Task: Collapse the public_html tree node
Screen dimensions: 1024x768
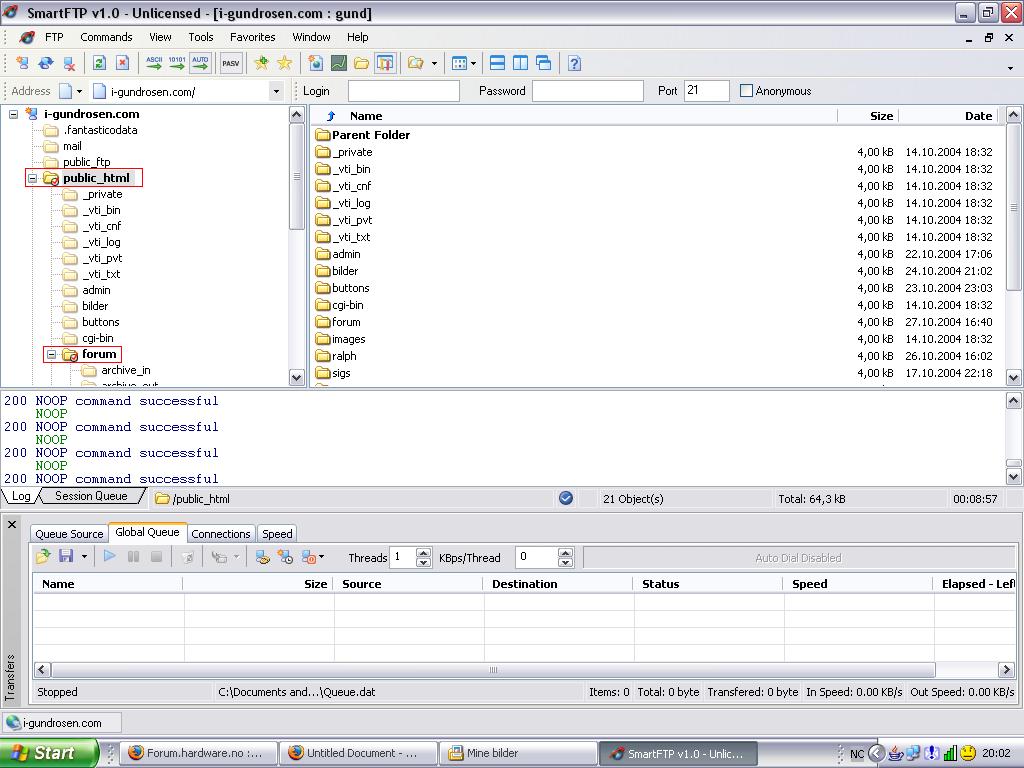Action: click(x=32, y=178)
